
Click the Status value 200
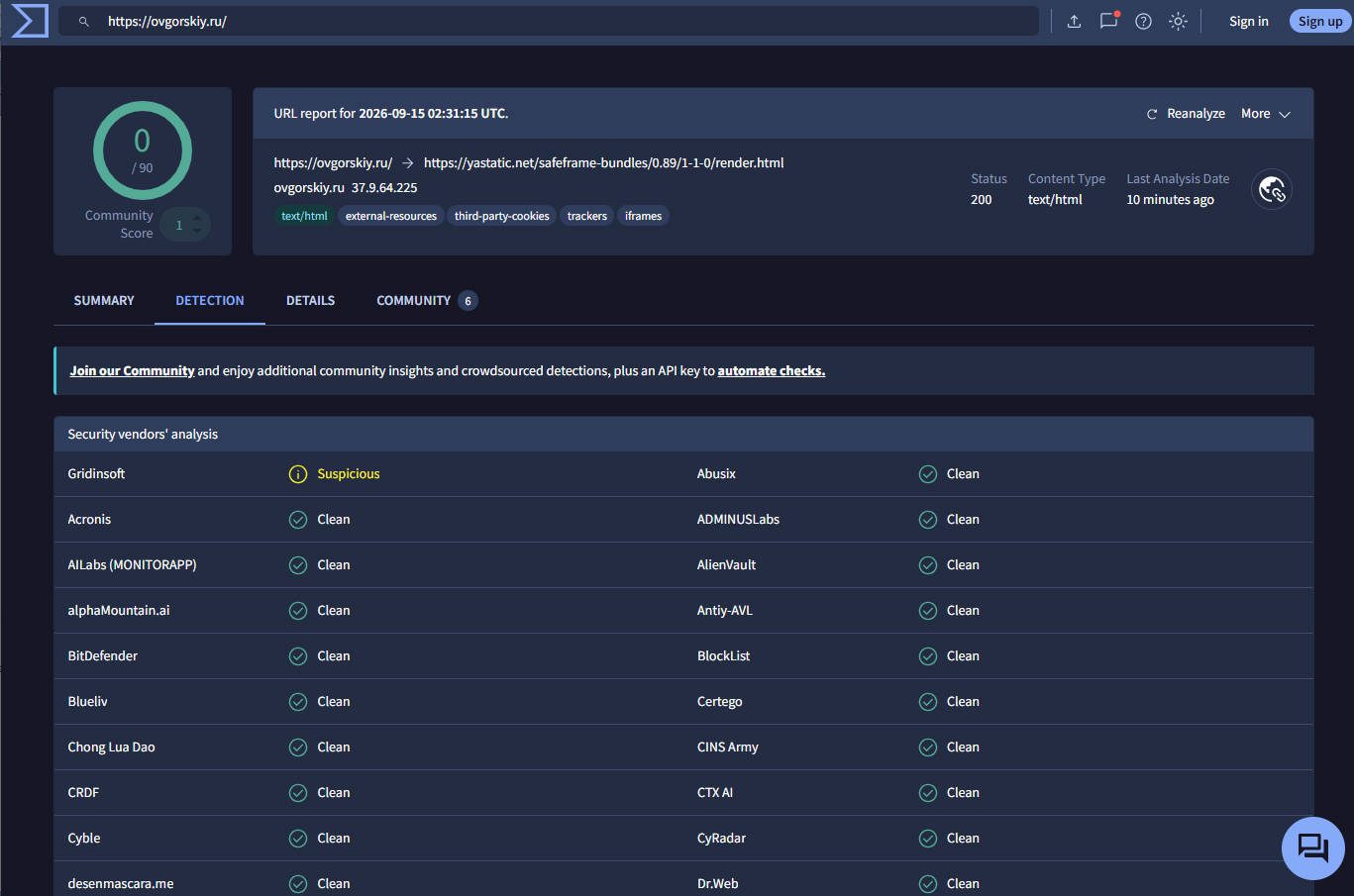(x=982, y=200)
